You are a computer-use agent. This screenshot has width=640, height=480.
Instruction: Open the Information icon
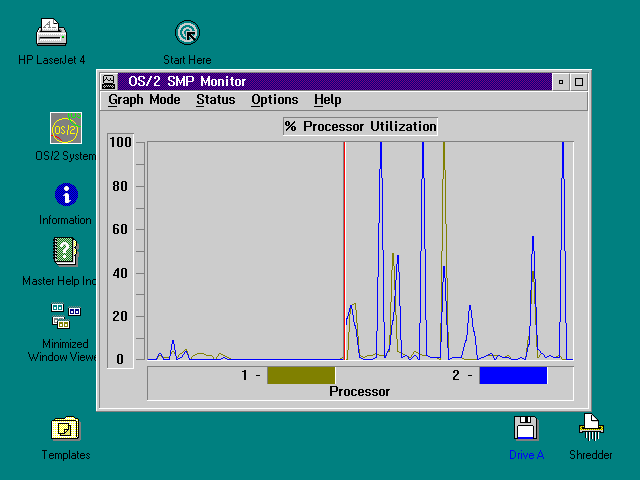pos(66,194)
